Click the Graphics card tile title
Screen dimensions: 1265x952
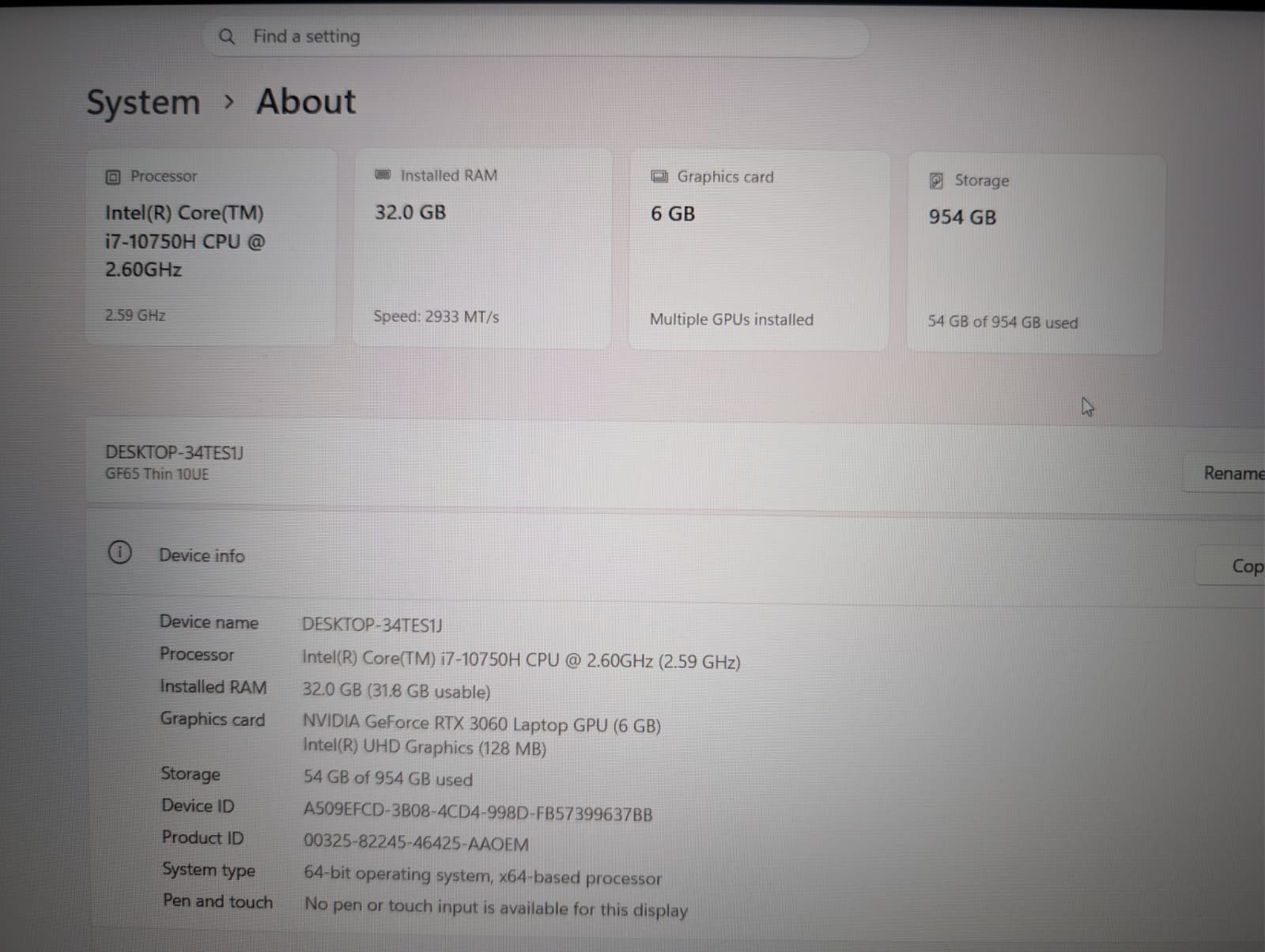click(725, 177)
